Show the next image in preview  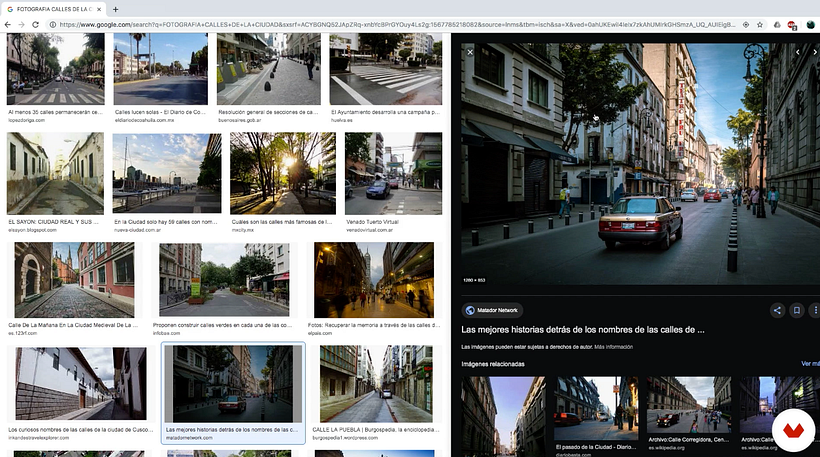814,52
